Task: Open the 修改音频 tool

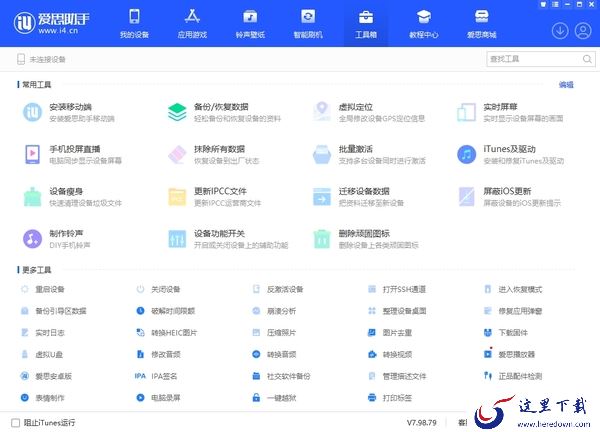Action: [x=158, y=354]
